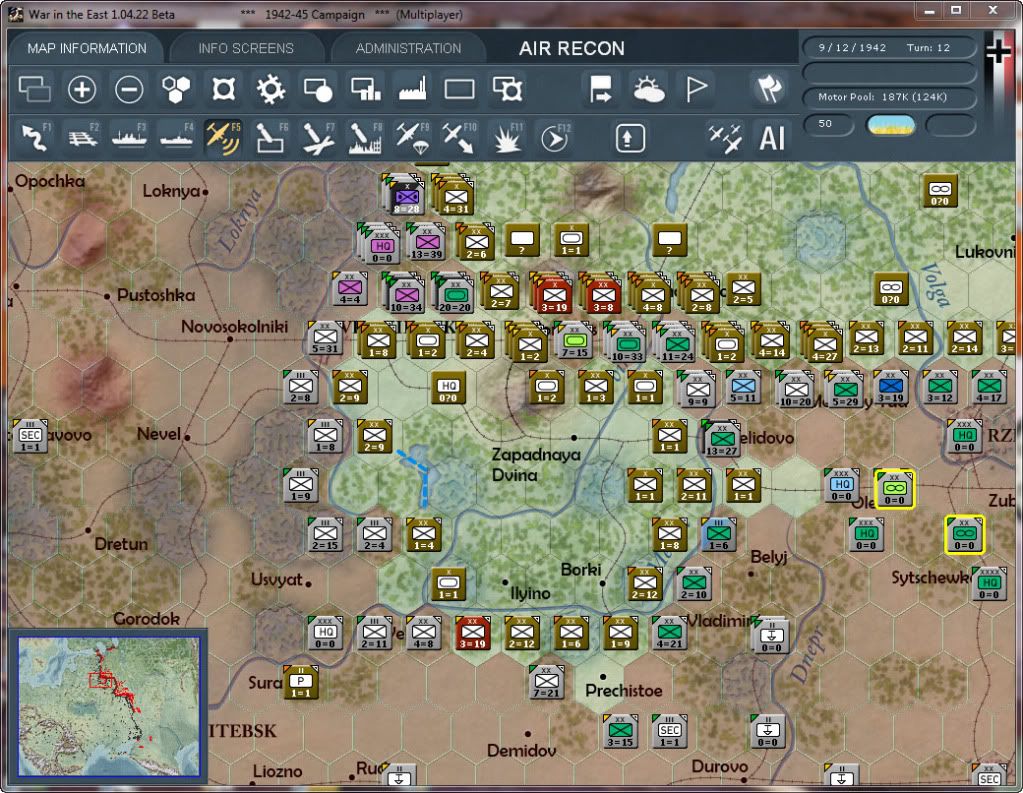Screen dimensions: 1023x793
Task: Toggle the weather sun-and-cloud icon
Action: tap(648, 89)
